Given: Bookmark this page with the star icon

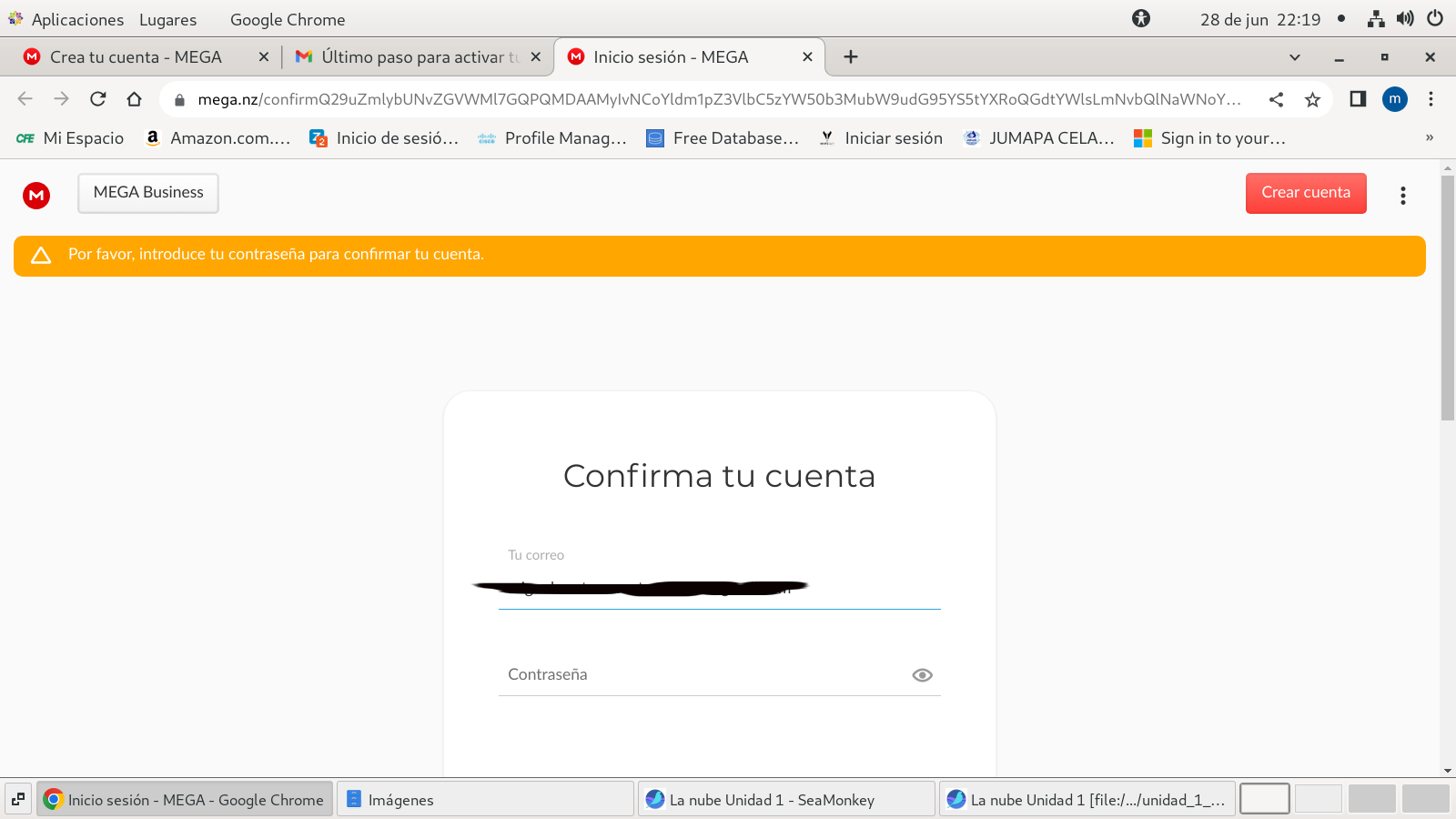Looking at the screenshot, I should tap(1312, 99).
